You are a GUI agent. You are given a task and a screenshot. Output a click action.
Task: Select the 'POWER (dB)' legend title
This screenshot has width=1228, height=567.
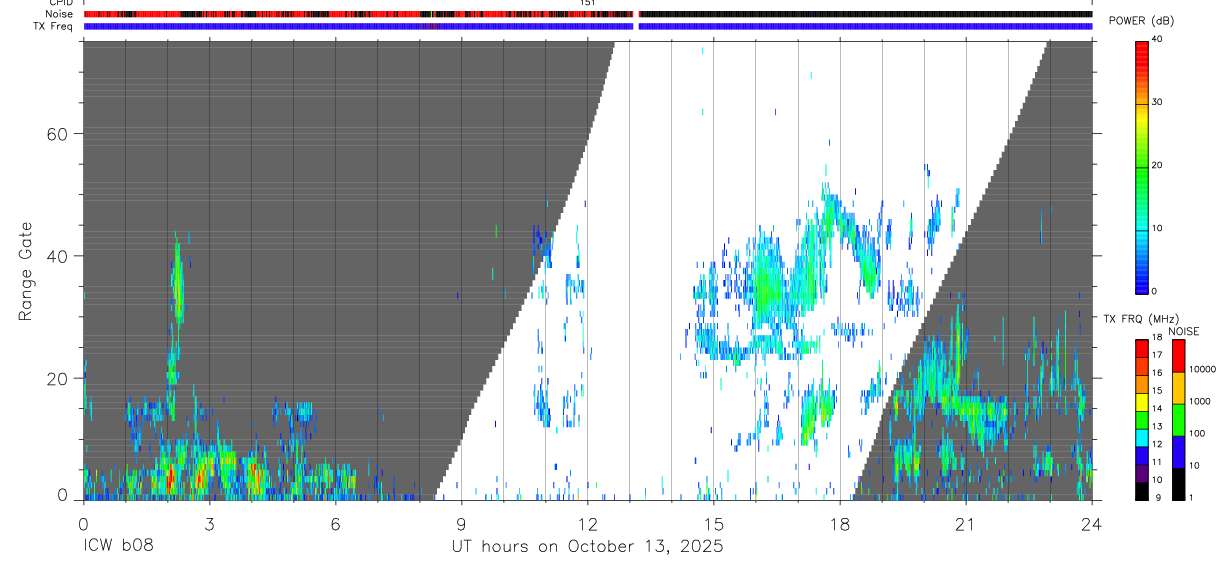coord(1141,21)
